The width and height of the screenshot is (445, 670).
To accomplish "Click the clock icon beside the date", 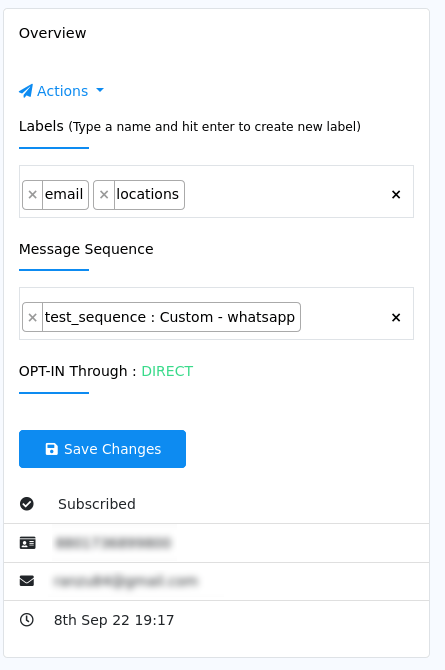I will coord(27,620).
